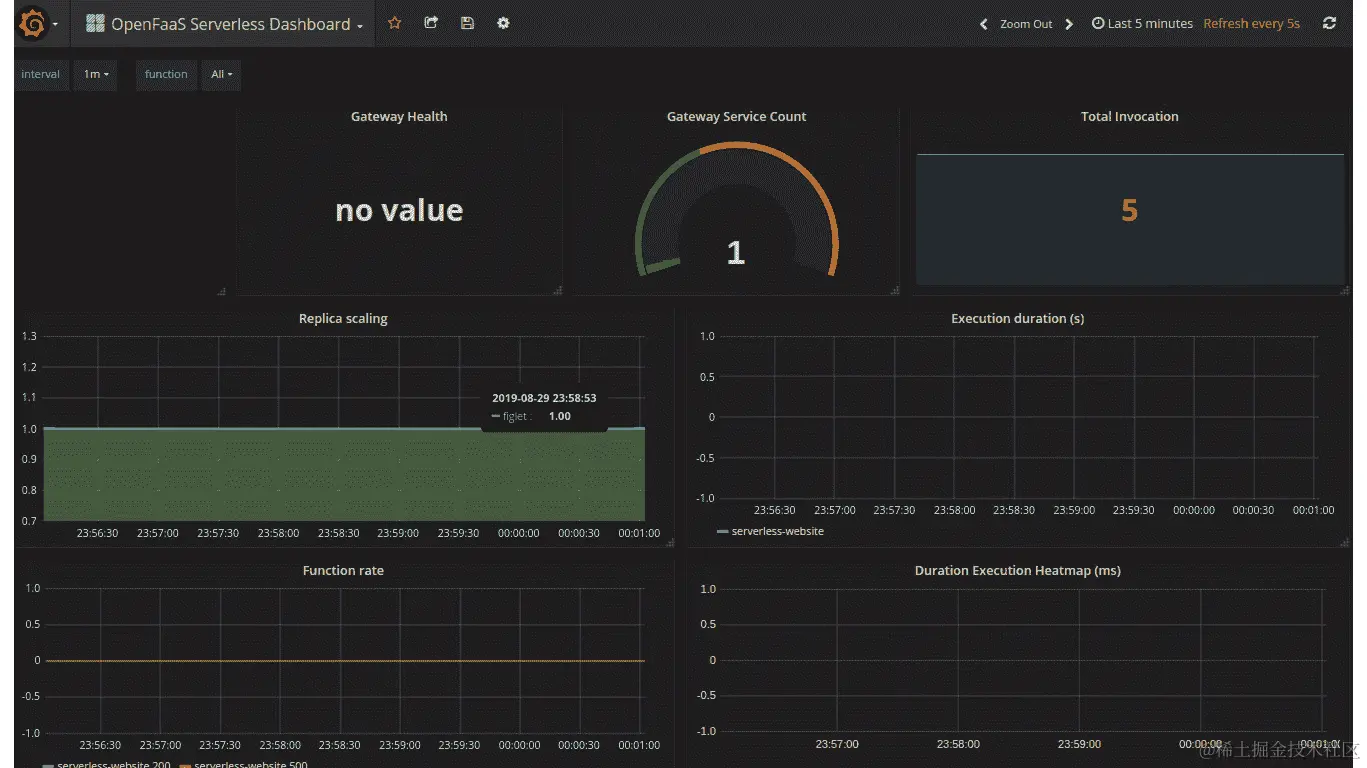
Task: Click the refresh dashboard icon
Action: (x=1329, y=23)
